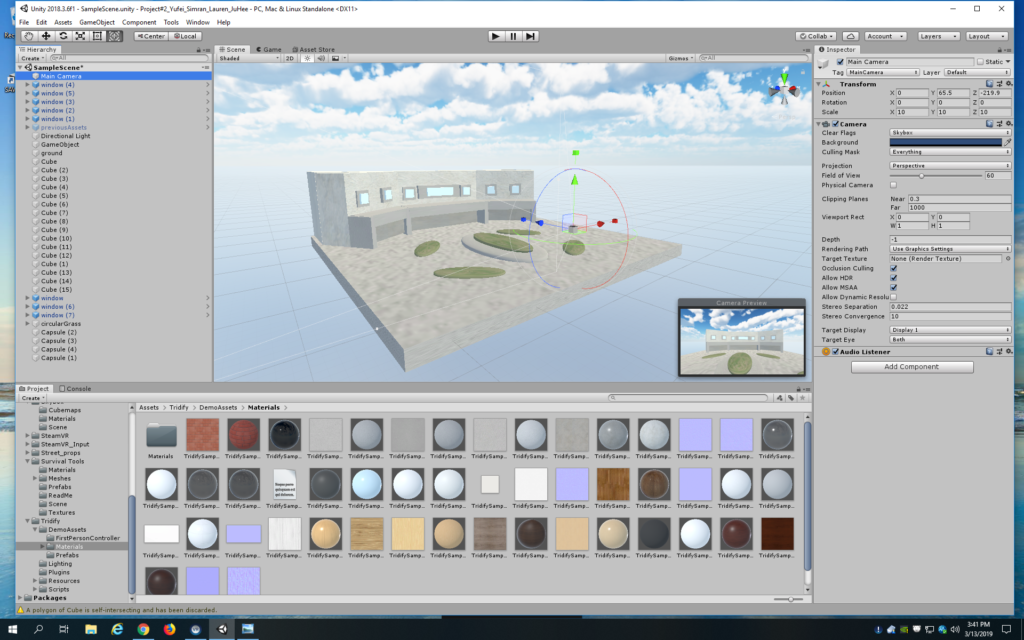The width and height of the screenshot is (1024, 640).
Task: Open the Gizmos dropdown in Scene view
Action: [x=680, y=58]
